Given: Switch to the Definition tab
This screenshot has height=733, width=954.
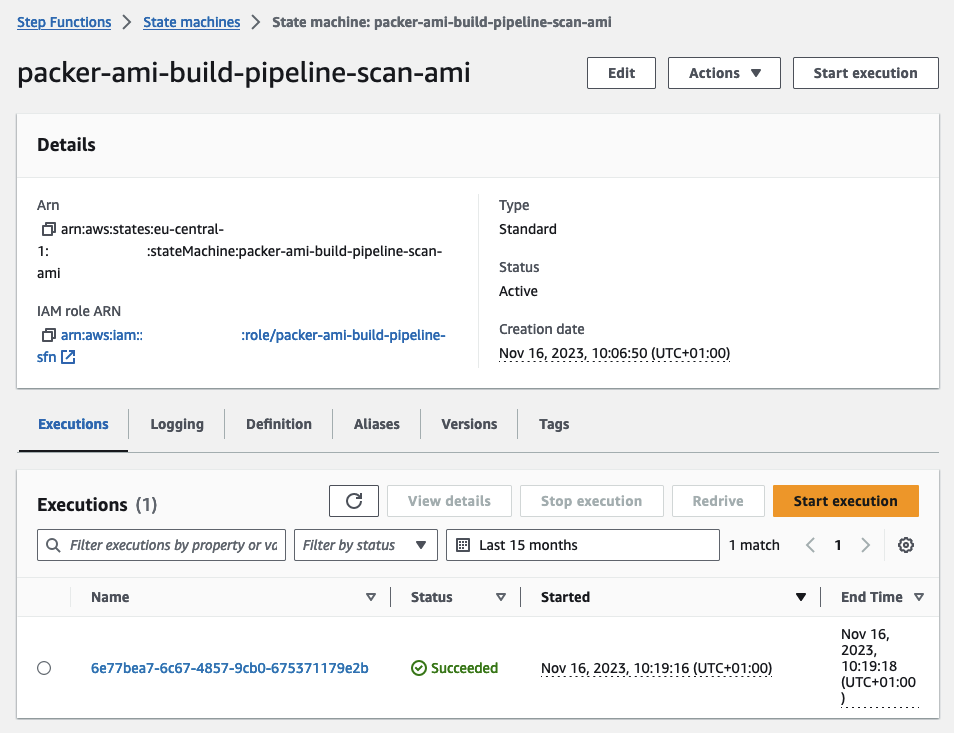Looking at the screenshot, I should pyautogui.click(x=279, y=424).
